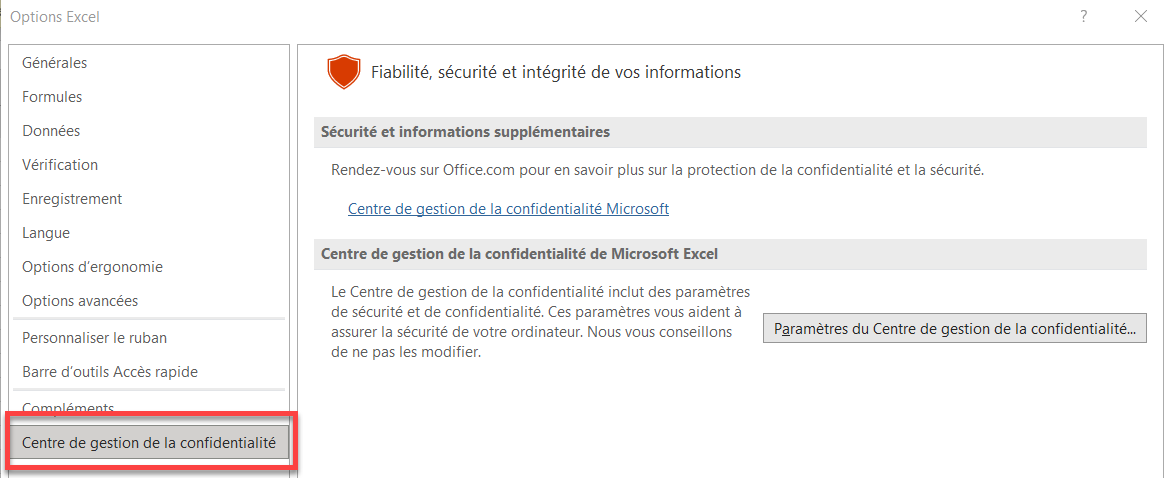
Task: Follow the Centre de gestion Microsoft link
Action: click(508, 209)
